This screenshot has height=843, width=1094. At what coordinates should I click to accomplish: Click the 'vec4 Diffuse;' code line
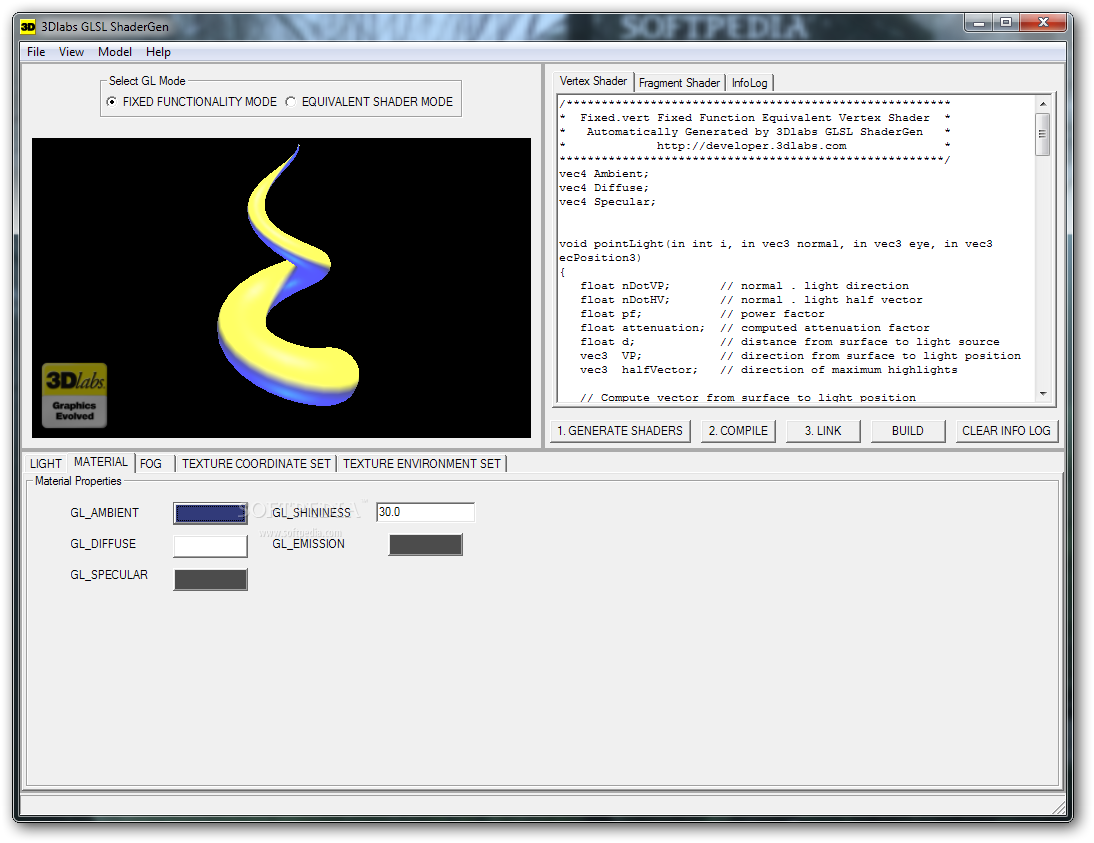[x=604, y=188]
